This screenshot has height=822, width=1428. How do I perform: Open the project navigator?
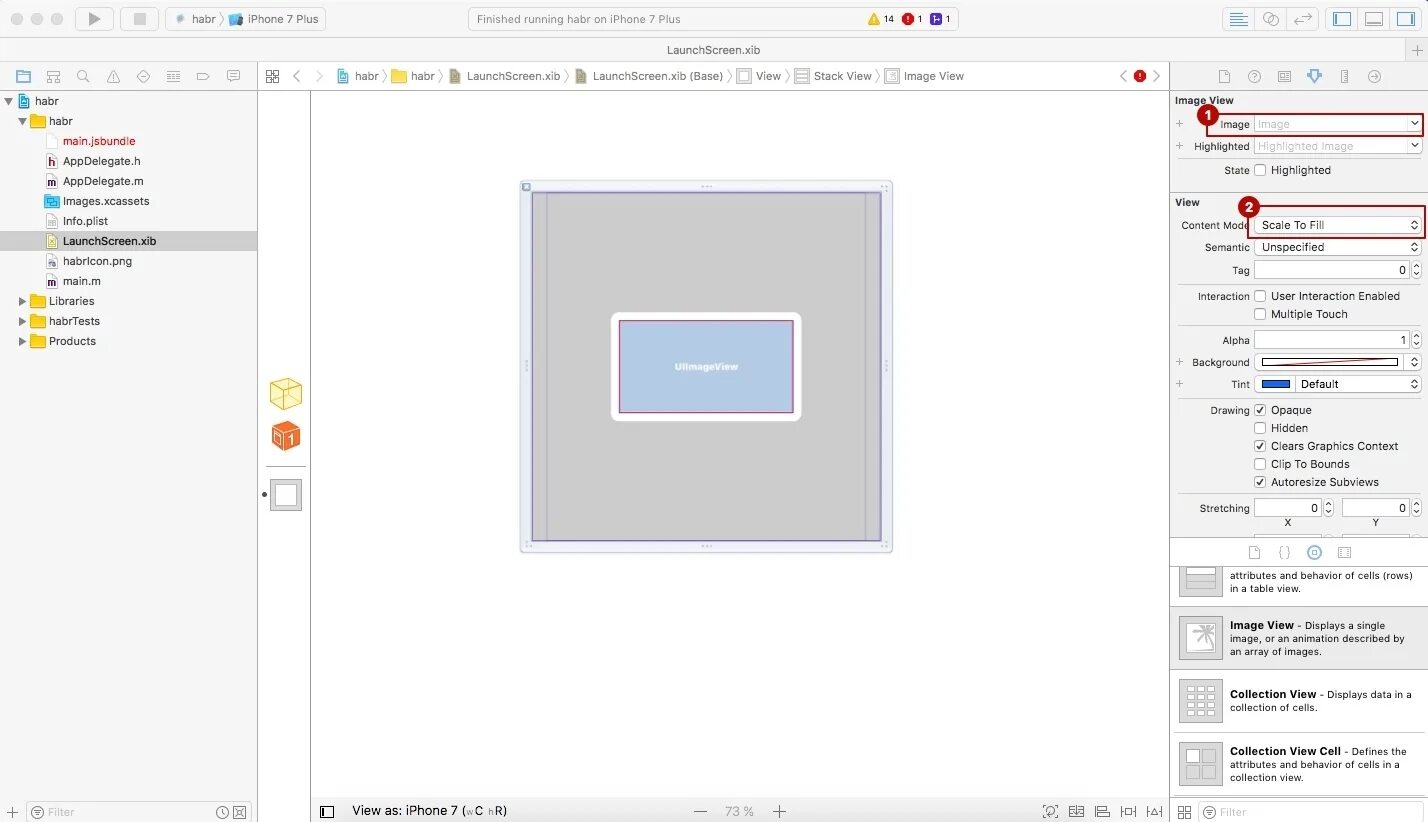[23, 76]
